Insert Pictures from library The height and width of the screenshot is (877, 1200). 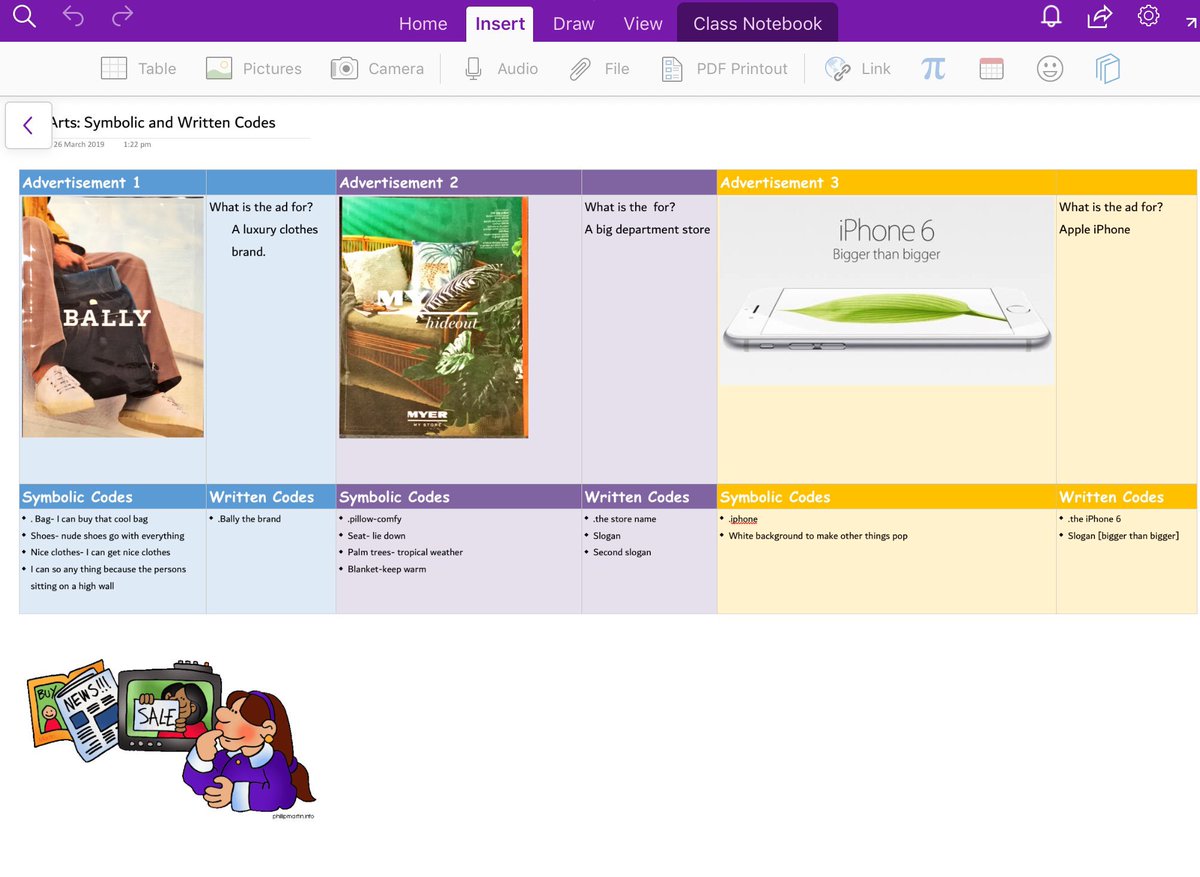coord(253,68)
